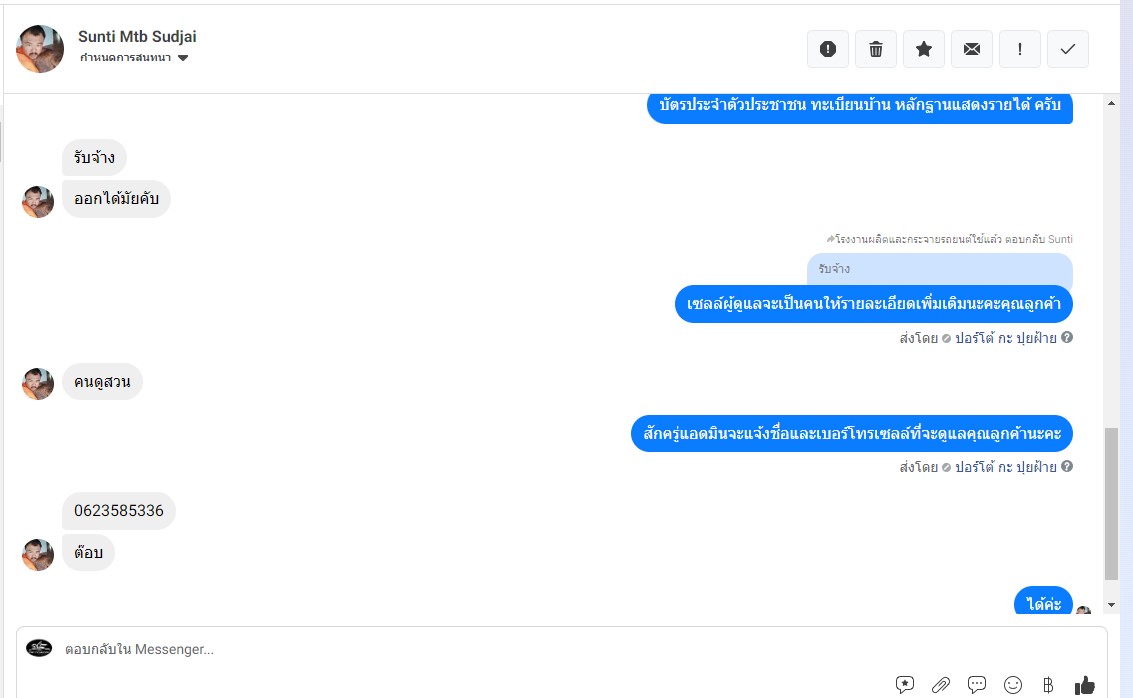The image size is (1133, 698).
Task: Star this conversation as follow-up
Action: [923, 49]
